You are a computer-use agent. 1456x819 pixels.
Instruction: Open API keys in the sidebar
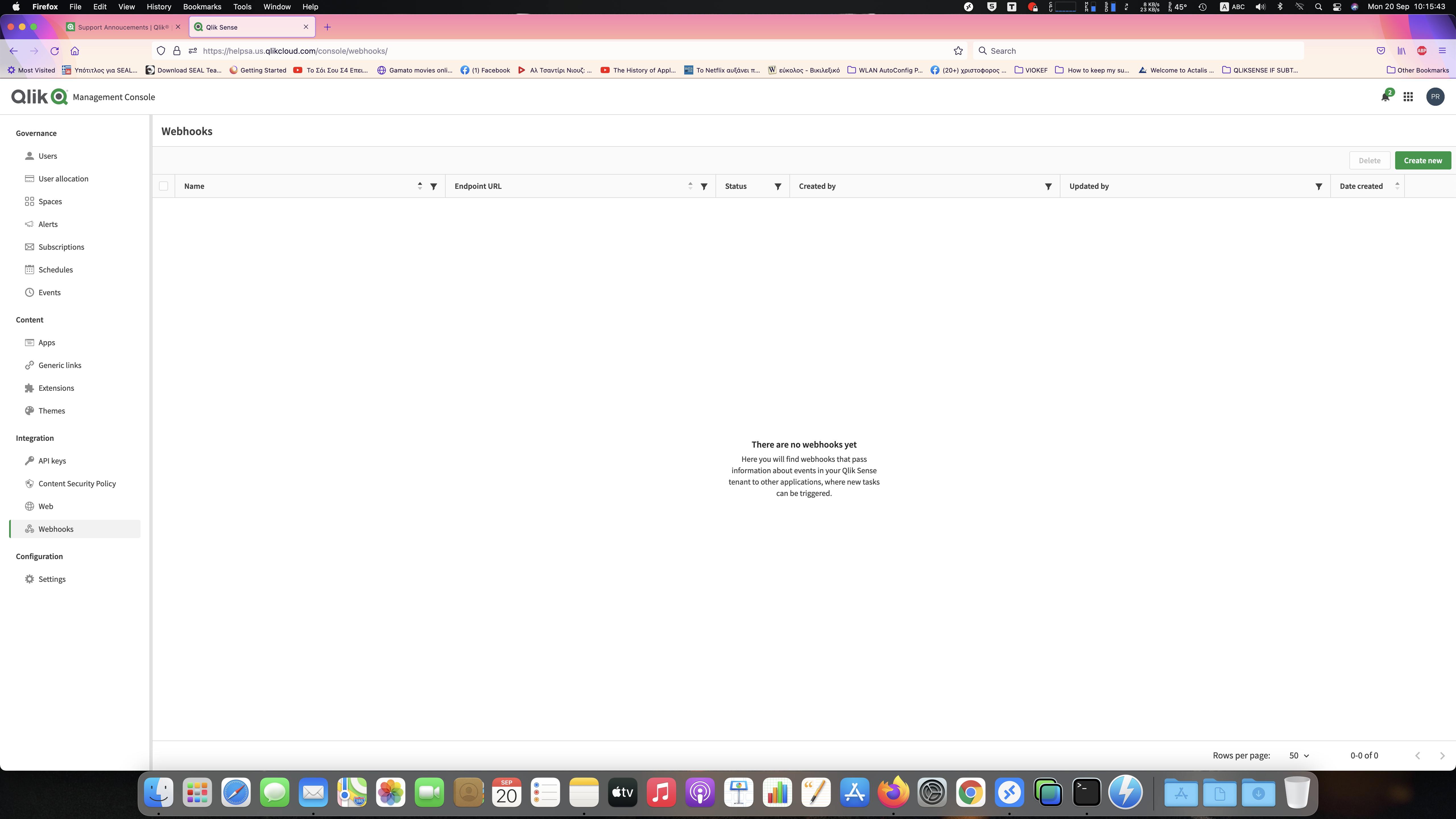(52, 461)
